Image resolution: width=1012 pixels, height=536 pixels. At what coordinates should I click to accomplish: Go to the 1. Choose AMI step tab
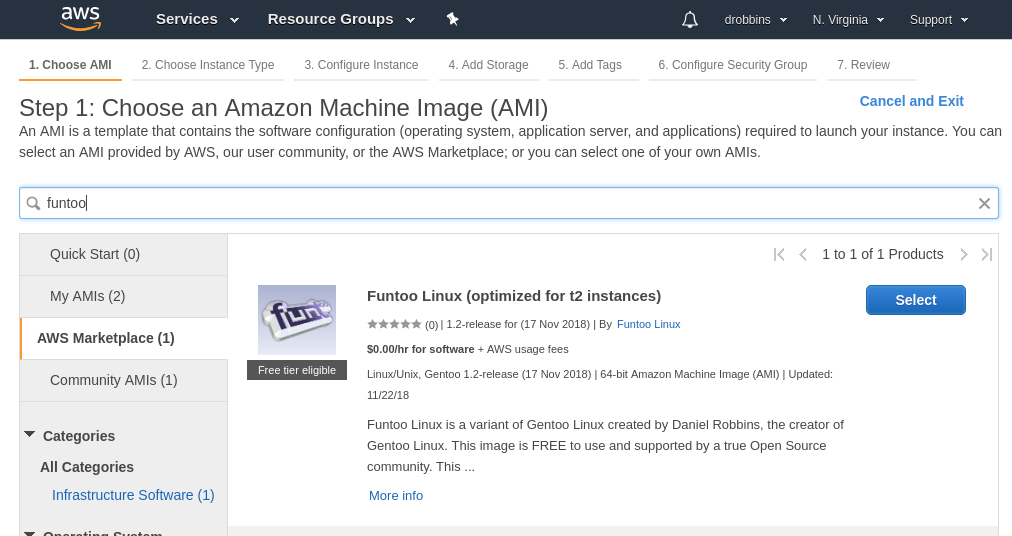[x=70, y=65]
